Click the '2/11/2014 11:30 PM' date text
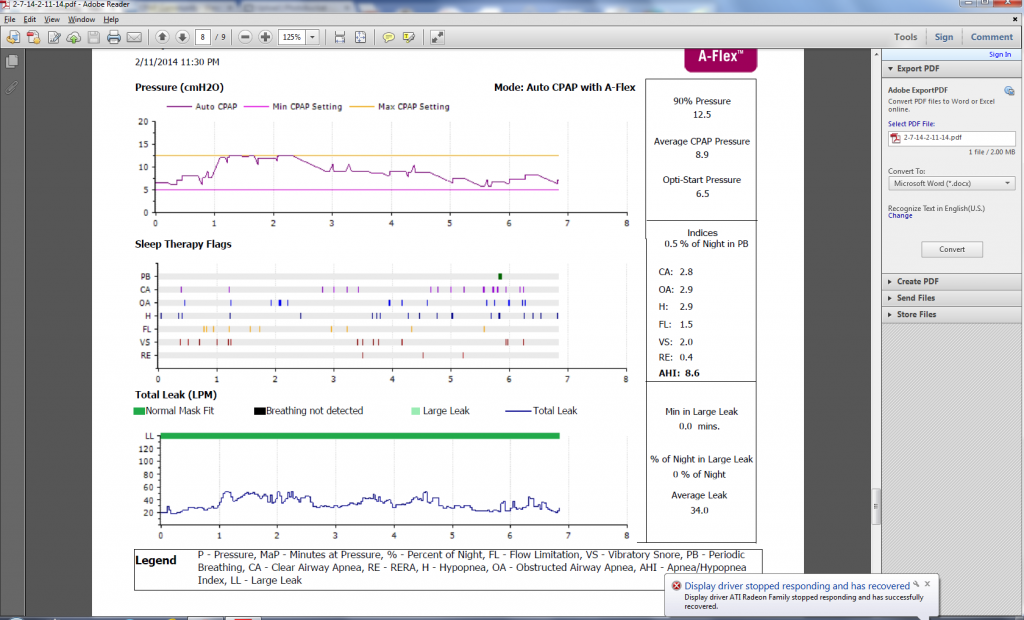Image resolution: width=1024 pixels, height=620 pixels. [x=177, y=62]
